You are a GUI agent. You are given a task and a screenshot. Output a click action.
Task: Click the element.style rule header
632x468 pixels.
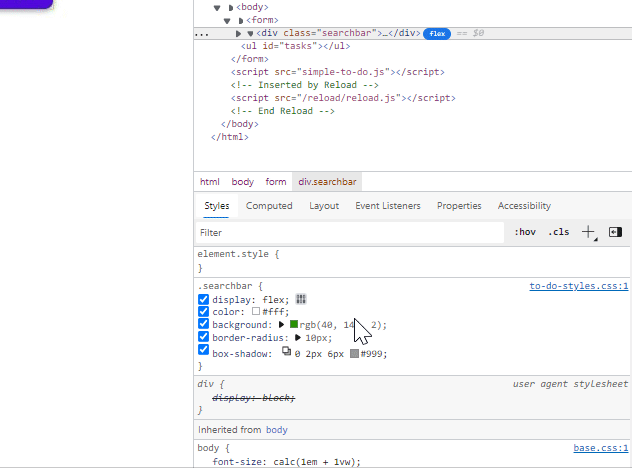(238, 254)
